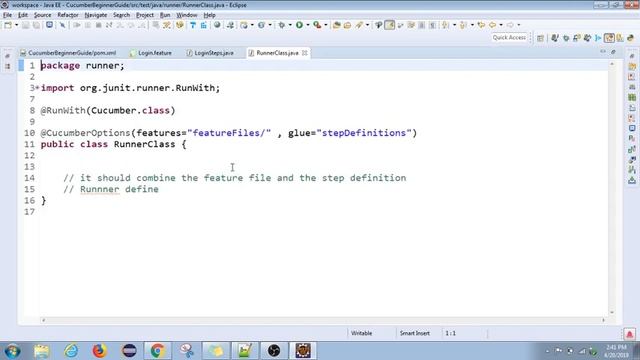The width and height of the screenshot is (640, 360).
Task: Switch to CucumberBeginnerGuide/pom.xml tab
Action: pos(68,53)
